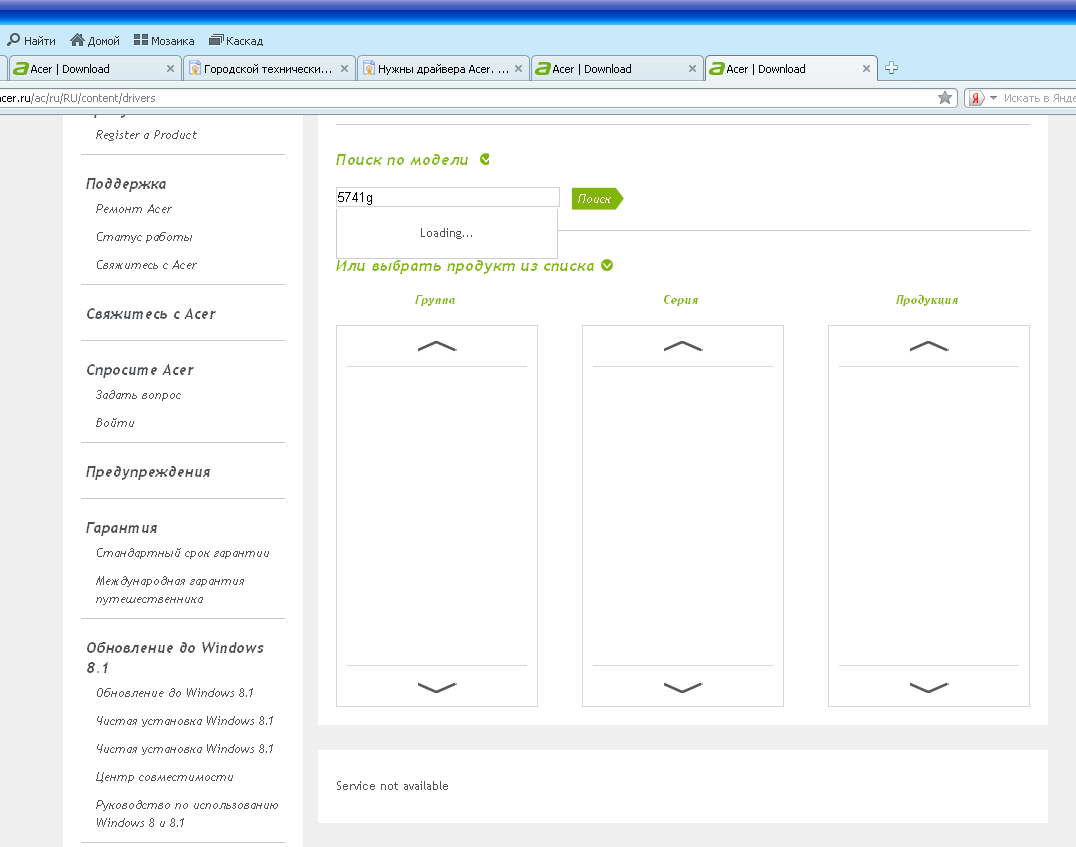This screenshot has height=847, width=1076.
Task: Click the Найти search toolbar button
Action: (x=32, y=40)
